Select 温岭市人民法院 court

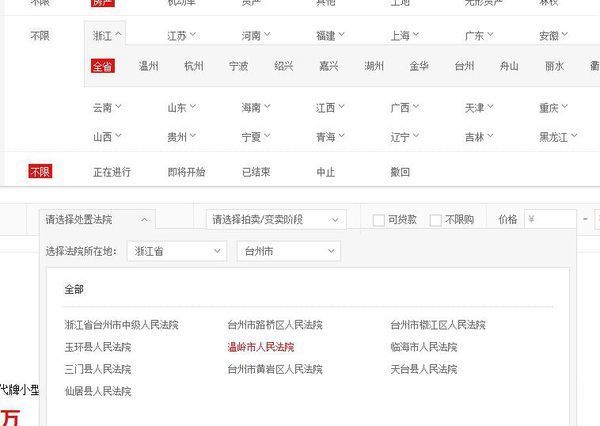260,347
